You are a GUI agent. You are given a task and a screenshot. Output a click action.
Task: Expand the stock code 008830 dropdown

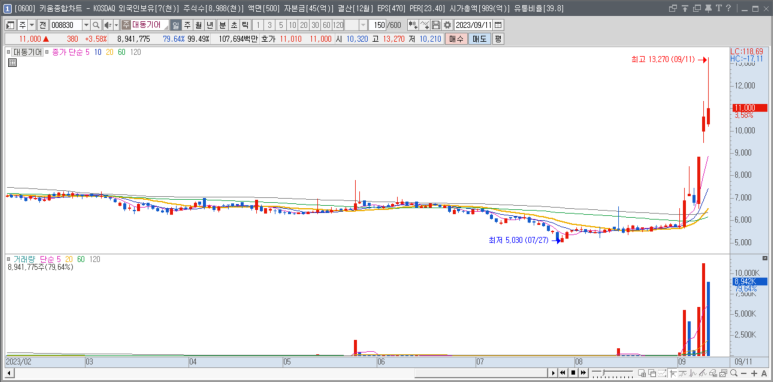pyautogui.click(x=86, y=25)
